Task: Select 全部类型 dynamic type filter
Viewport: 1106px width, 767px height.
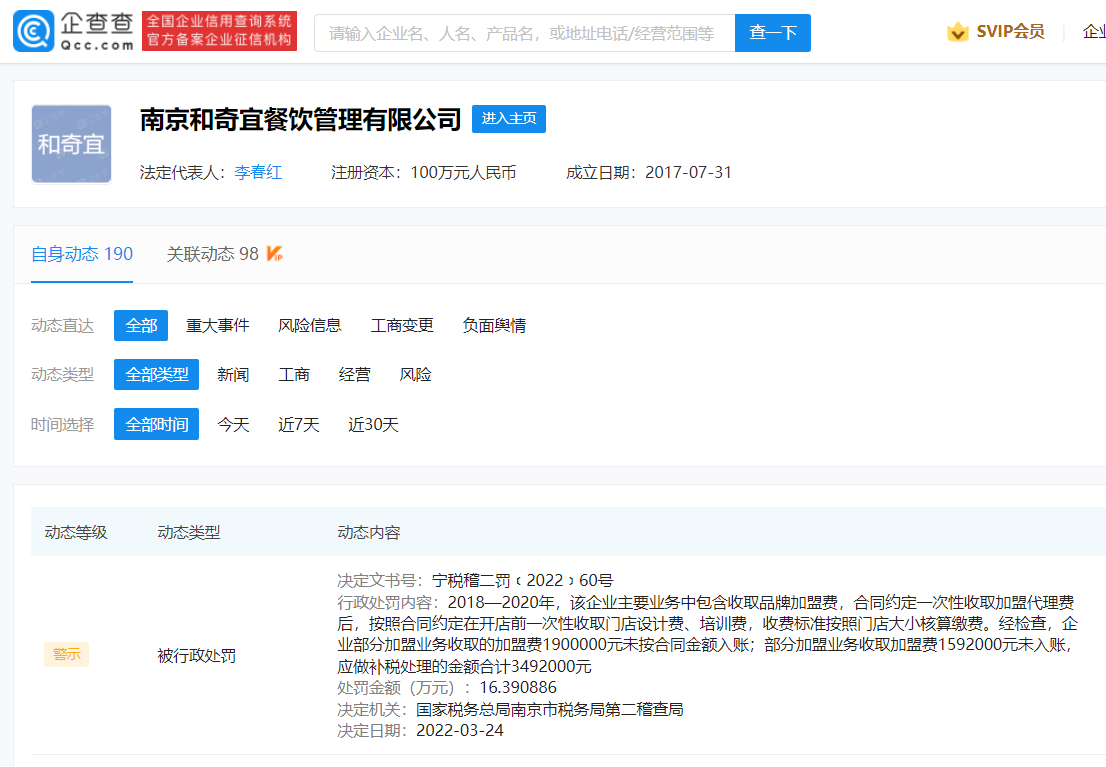Action: tap(157, 375)
